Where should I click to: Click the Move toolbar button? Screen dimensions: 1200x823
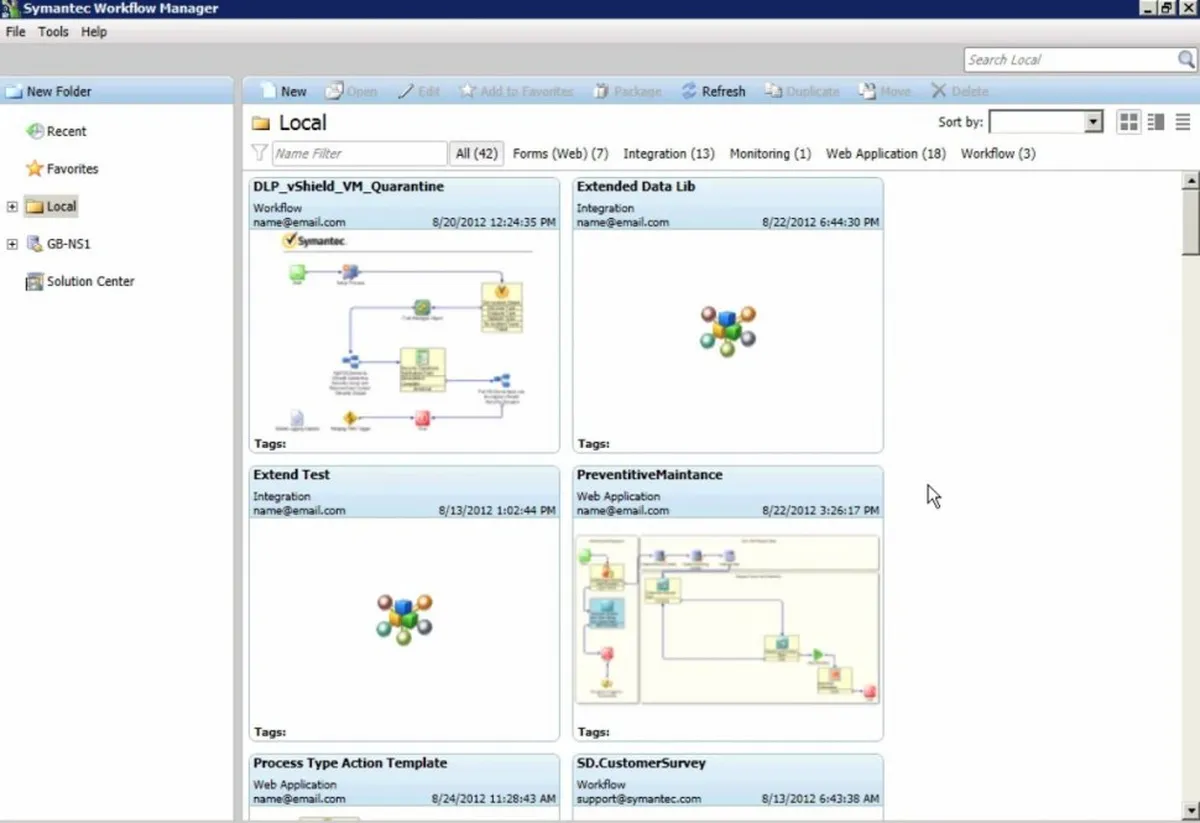pos(884,91)
